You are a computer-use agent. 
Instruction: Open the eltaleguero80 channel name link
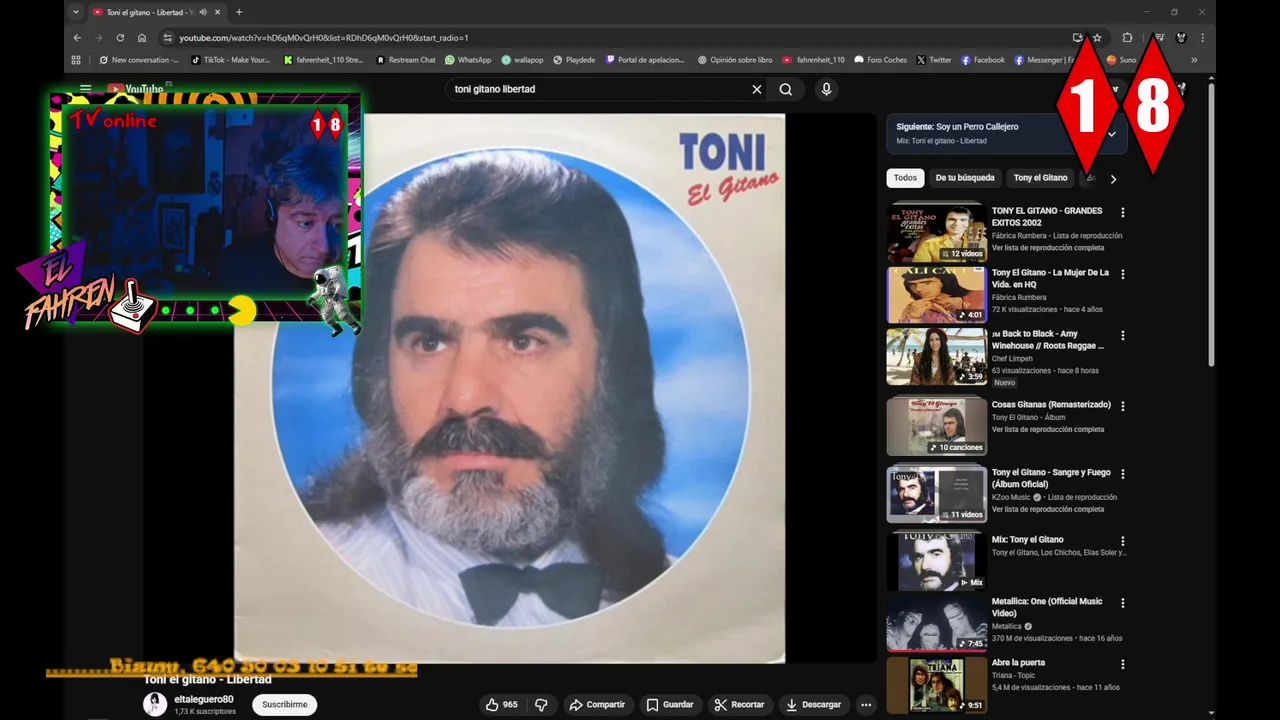coord(204,699)
